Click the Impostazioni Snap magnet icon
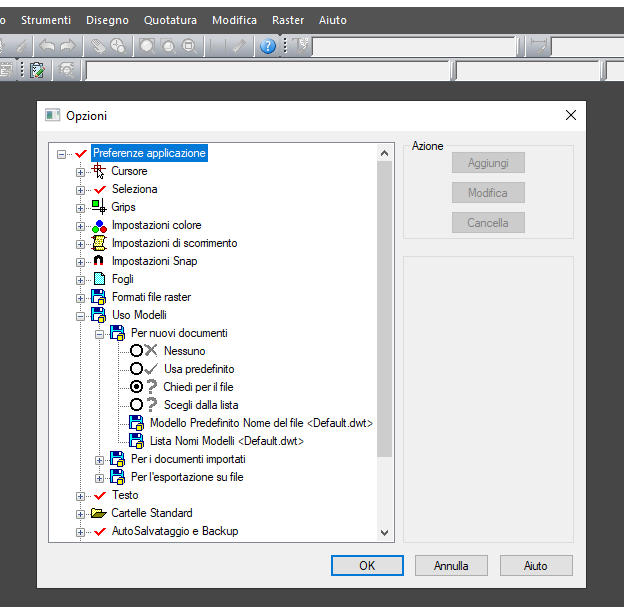624x607 pixels. click(x=99, y=261)
